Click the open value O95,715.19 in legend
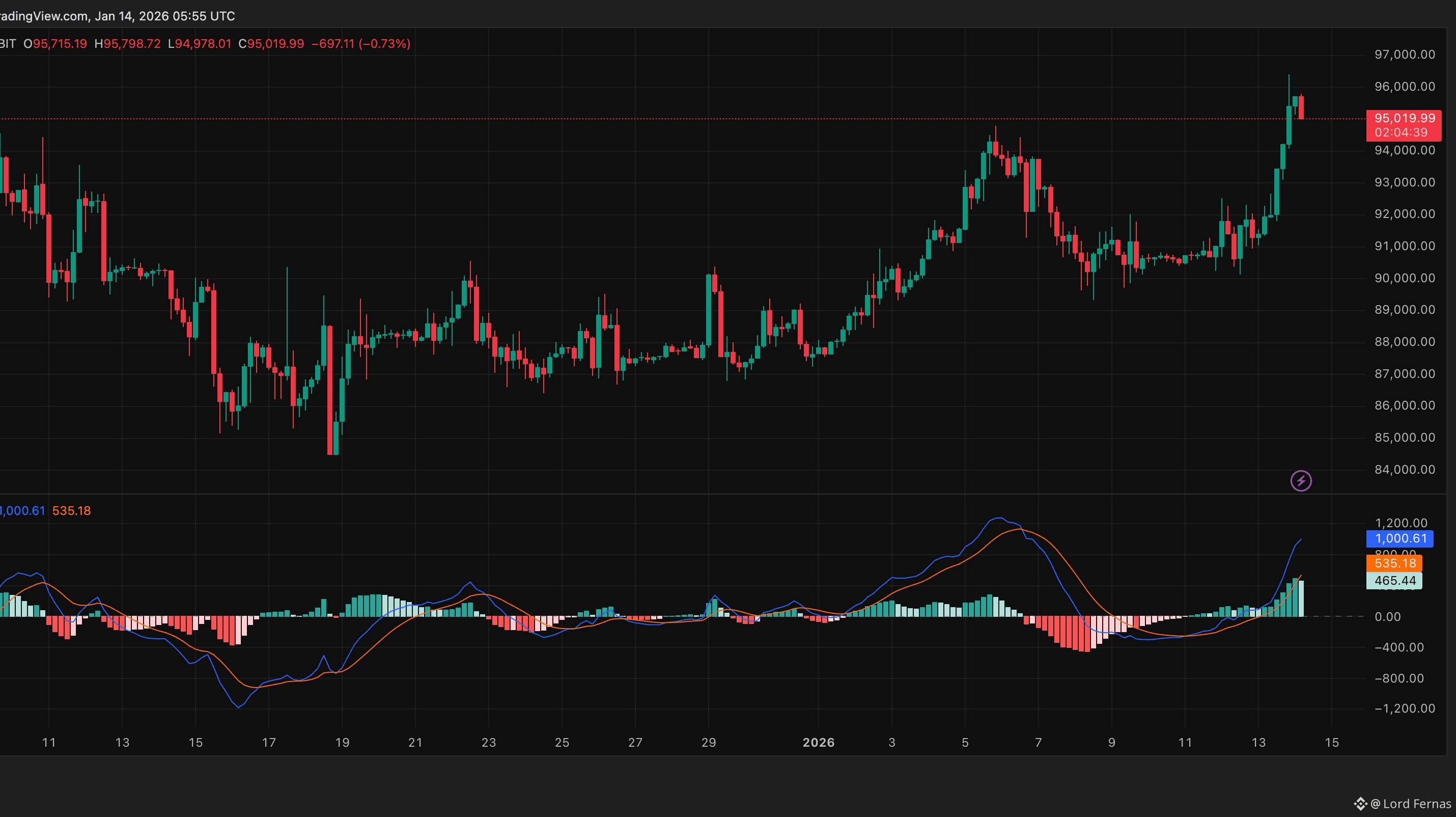1456x817 pixels. tap(55, 43)
